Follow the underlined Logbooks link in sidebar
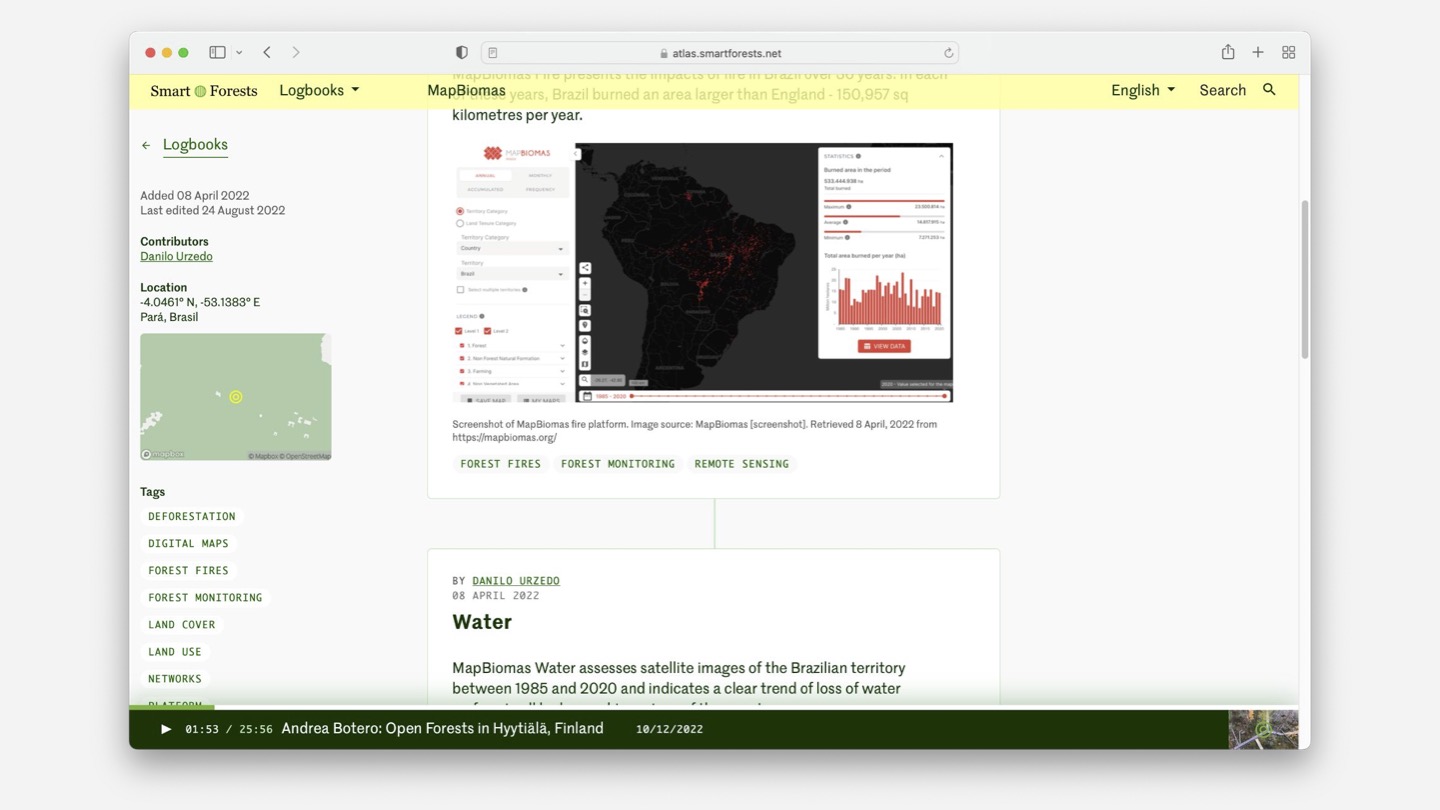The image size is (1440, 810). [195, 145]
